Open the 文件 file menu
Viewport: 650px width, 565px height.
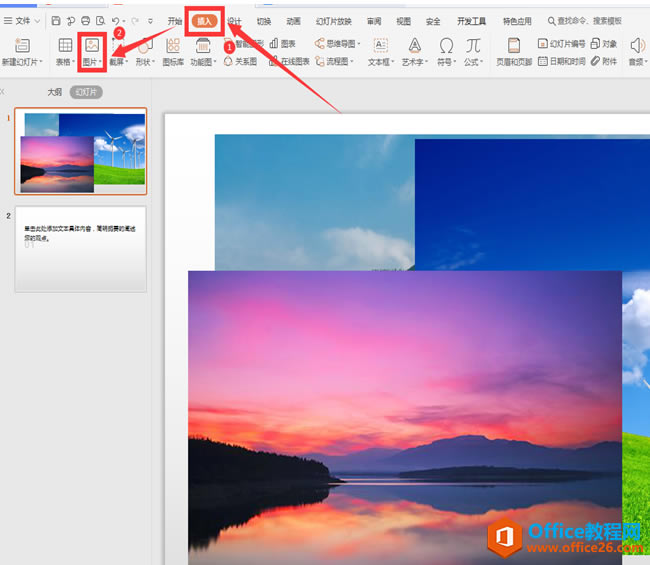point(22,21)
